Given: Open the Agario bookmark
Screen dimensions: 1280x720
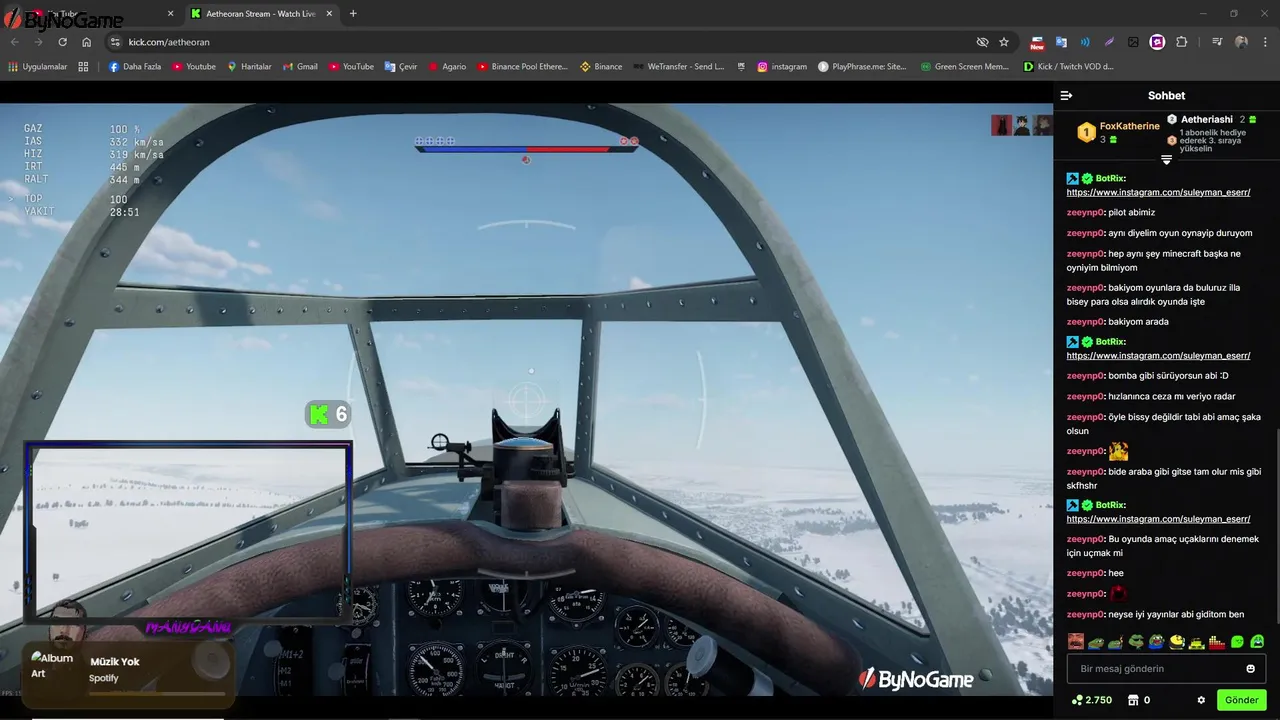Looking at the screenshot, I should (x=447, y=67).
